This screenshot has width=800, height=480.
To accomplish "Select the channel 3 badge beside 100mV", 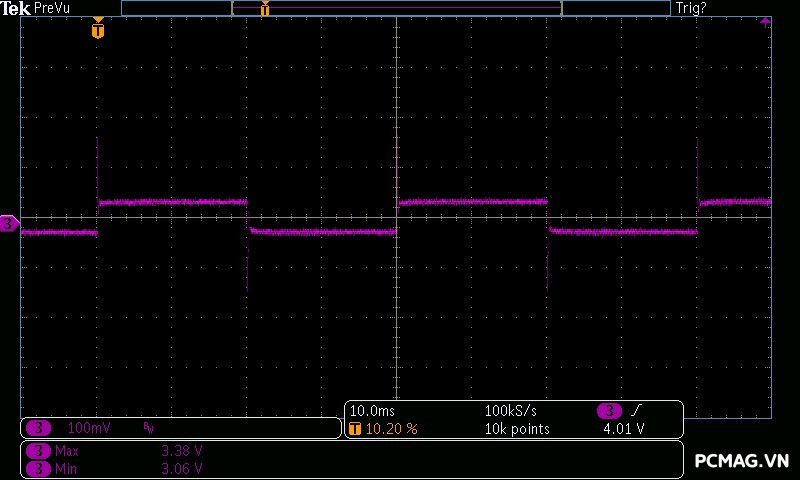I will 38,428.
